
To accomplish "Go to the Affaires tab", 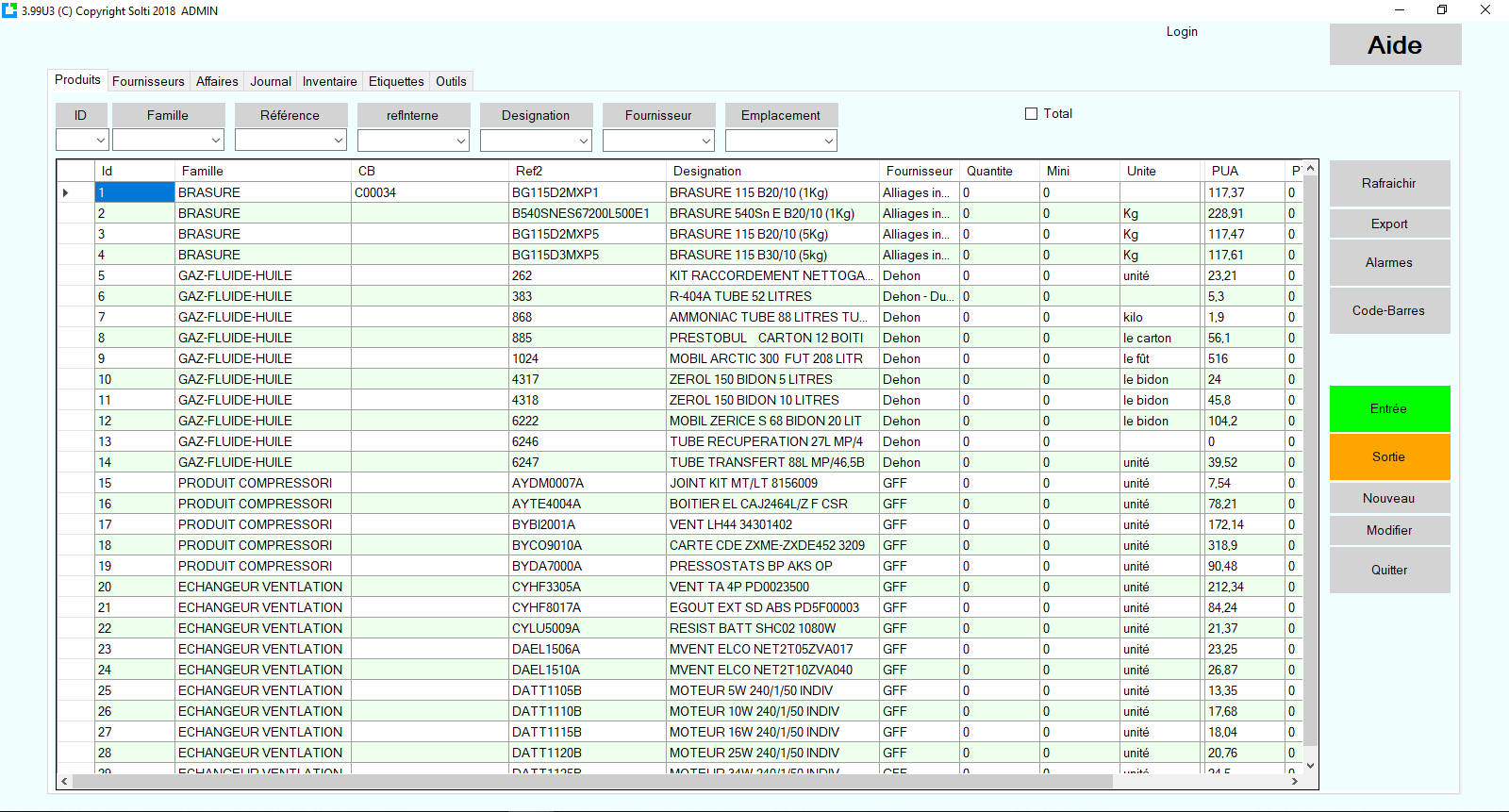I will (x=217, y=81).
